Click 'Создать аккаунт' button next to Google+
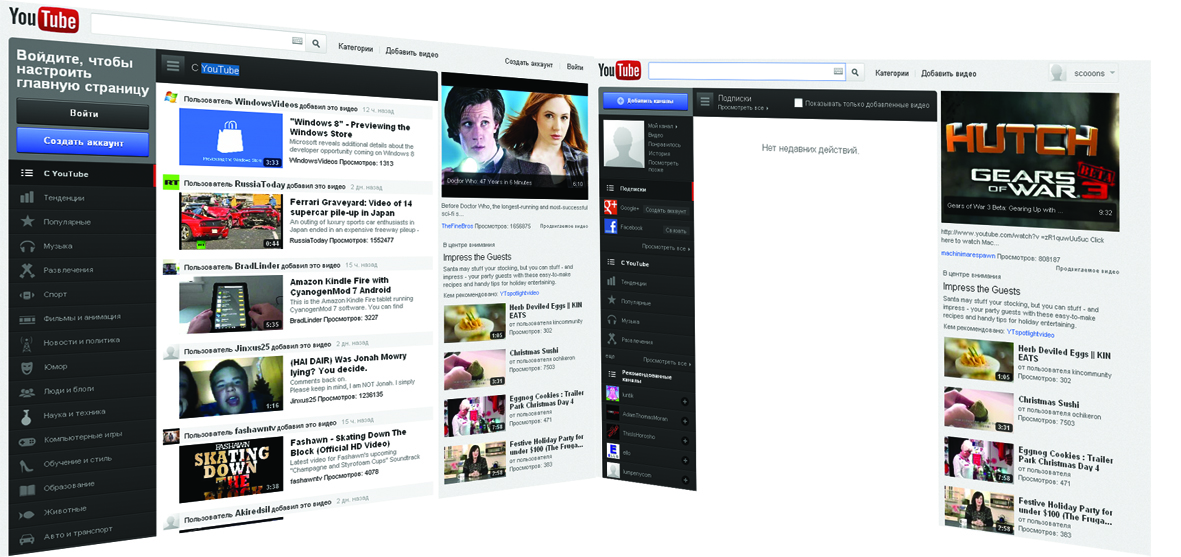The width and height of the screenshot is (1181, 557). pos(666,210)
